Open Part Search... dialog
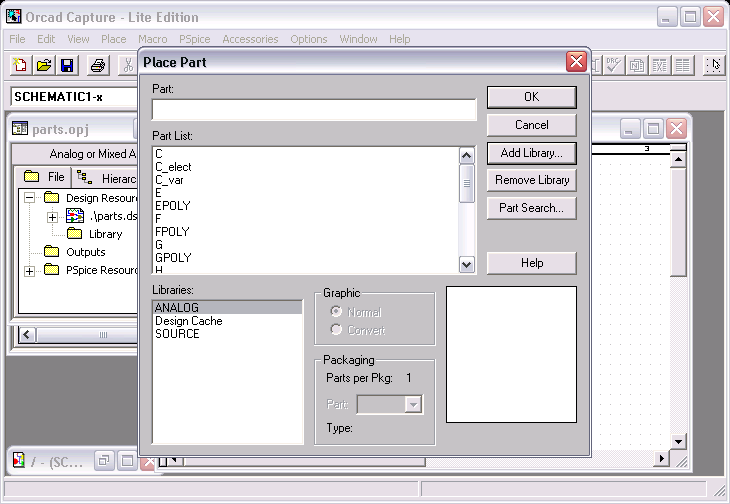Screen dimensions: 730x504 point(532,208)
